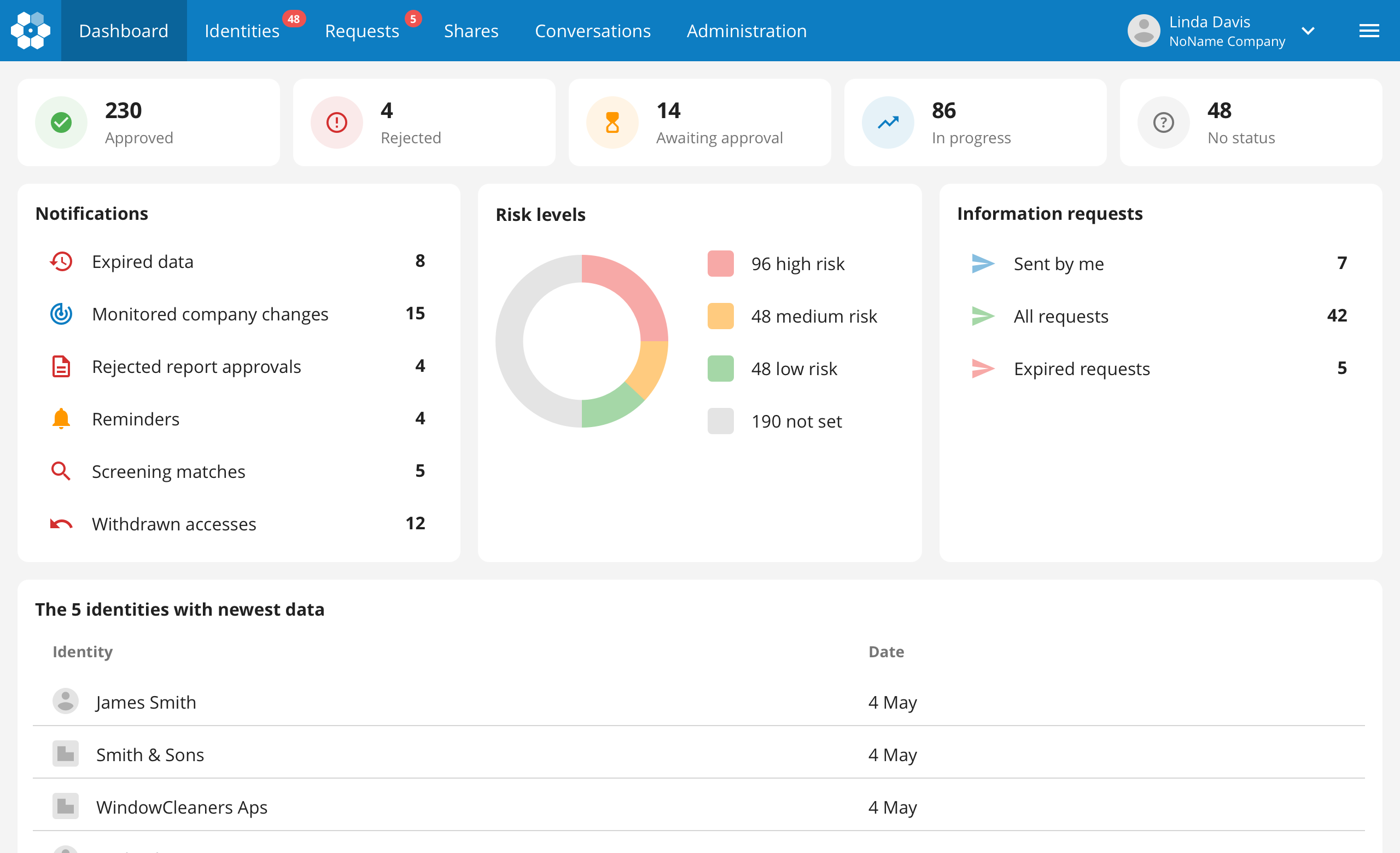Click the Expired data history icon
Viewport: 1400px width, 853px height.
(61, 262)
